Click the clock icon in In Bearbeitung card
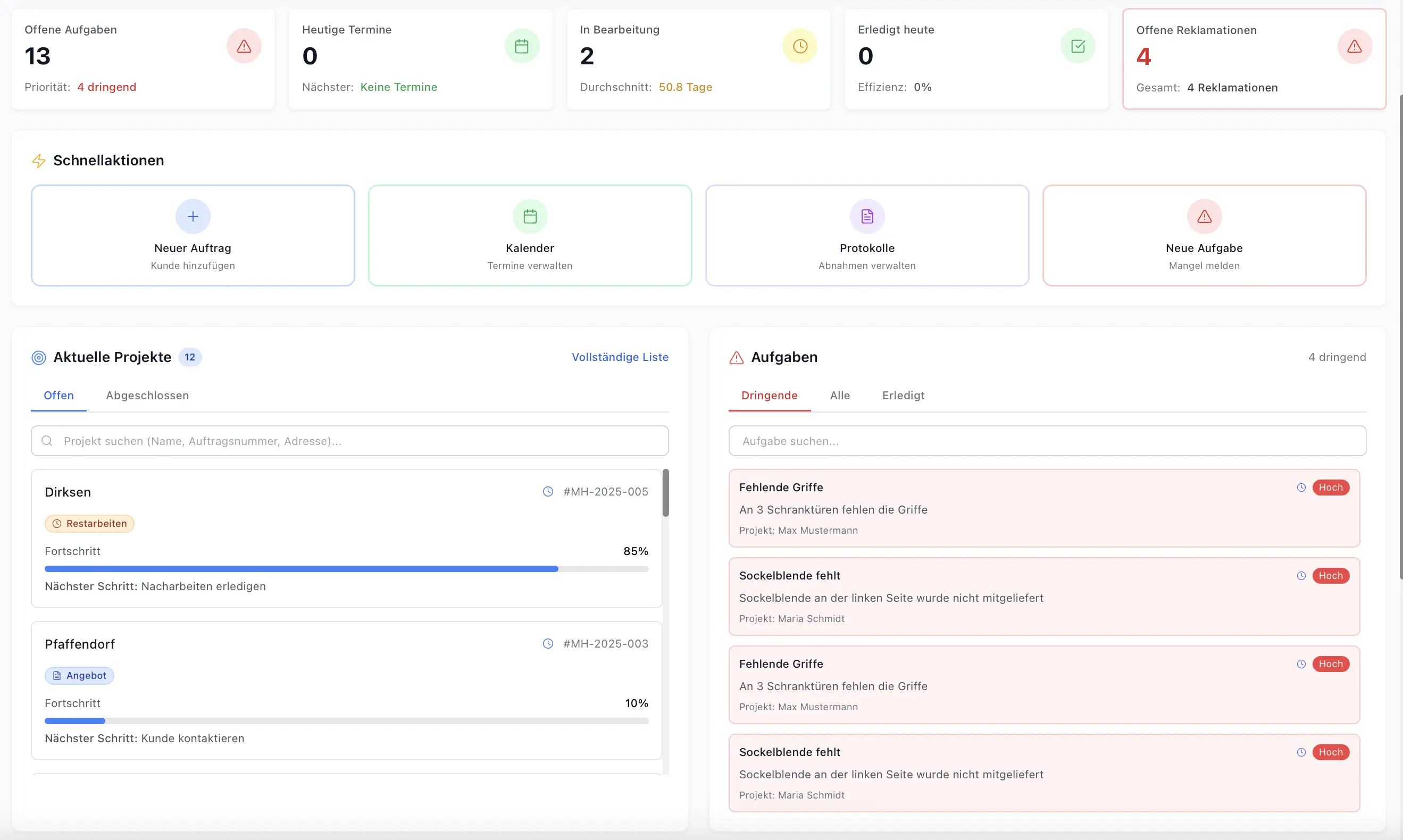The image size is (1403, 840). click(x=799, y=46)
